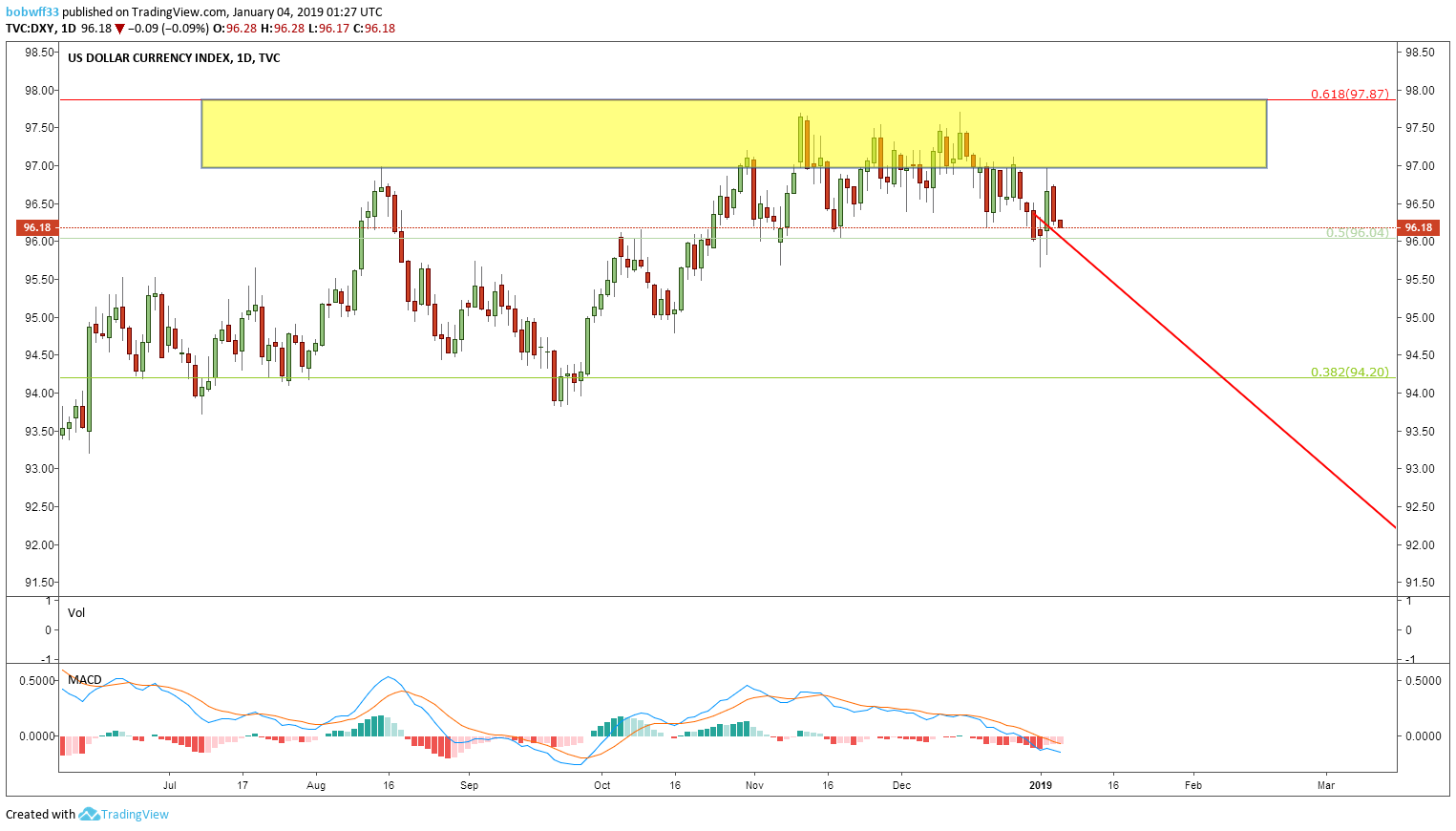Click the TradingView logo icon

coord(89,815)
